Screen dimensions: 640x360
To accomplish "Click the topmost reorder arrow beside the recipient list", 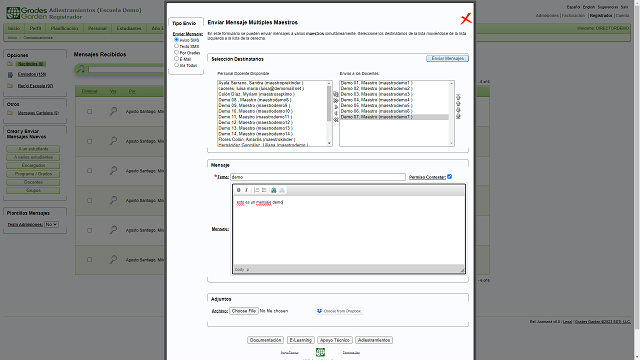I will click(x=458, y=97).
